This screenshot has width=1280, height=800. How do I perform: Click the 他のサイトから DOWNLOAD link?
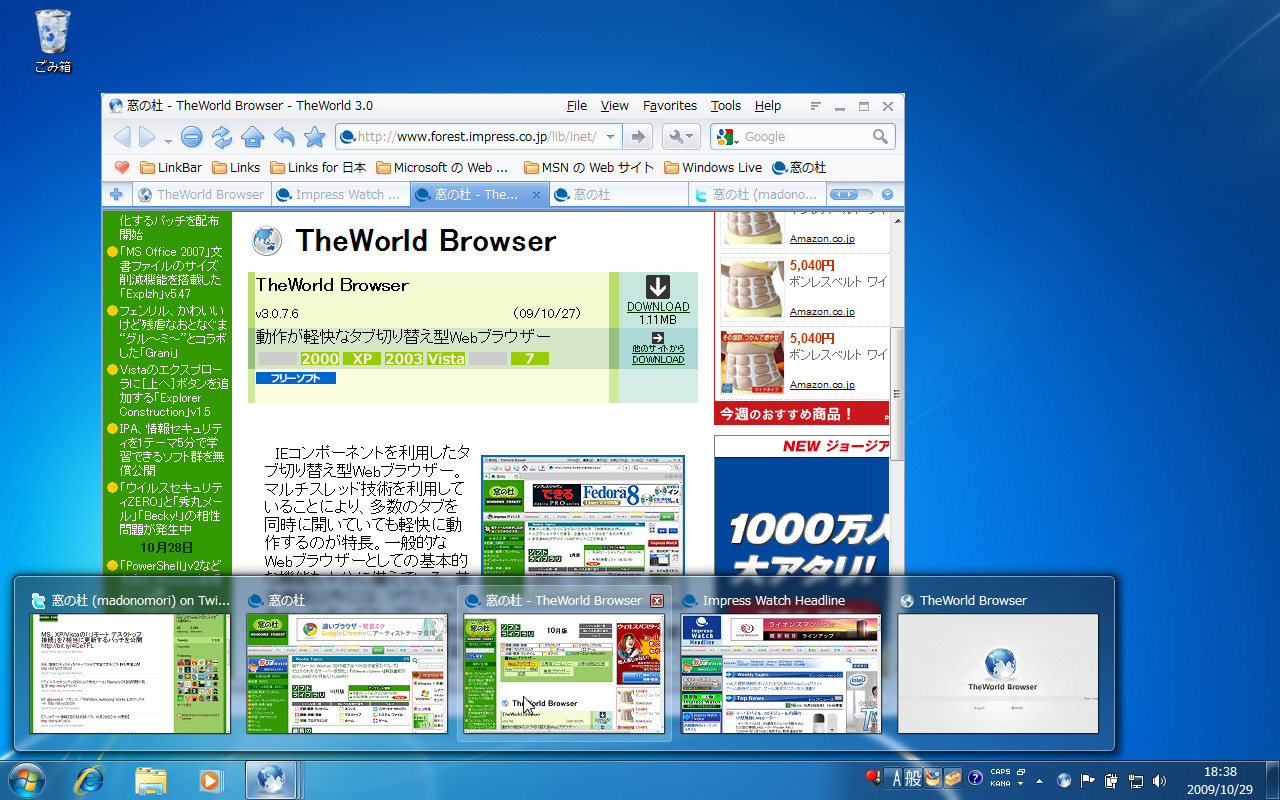point(658,354)
